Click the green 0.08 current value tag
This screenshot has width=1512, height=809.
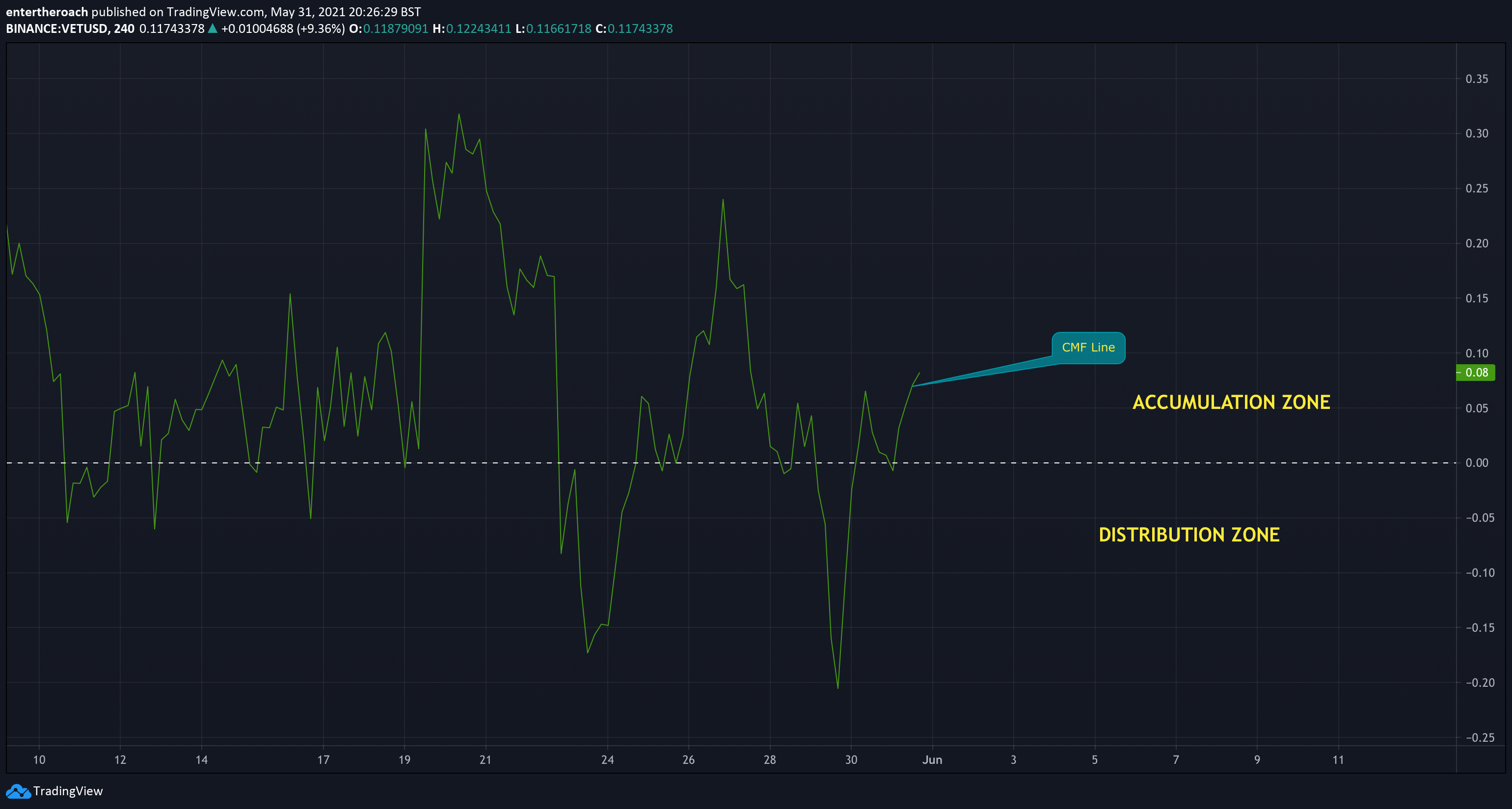click(1476, 372)
